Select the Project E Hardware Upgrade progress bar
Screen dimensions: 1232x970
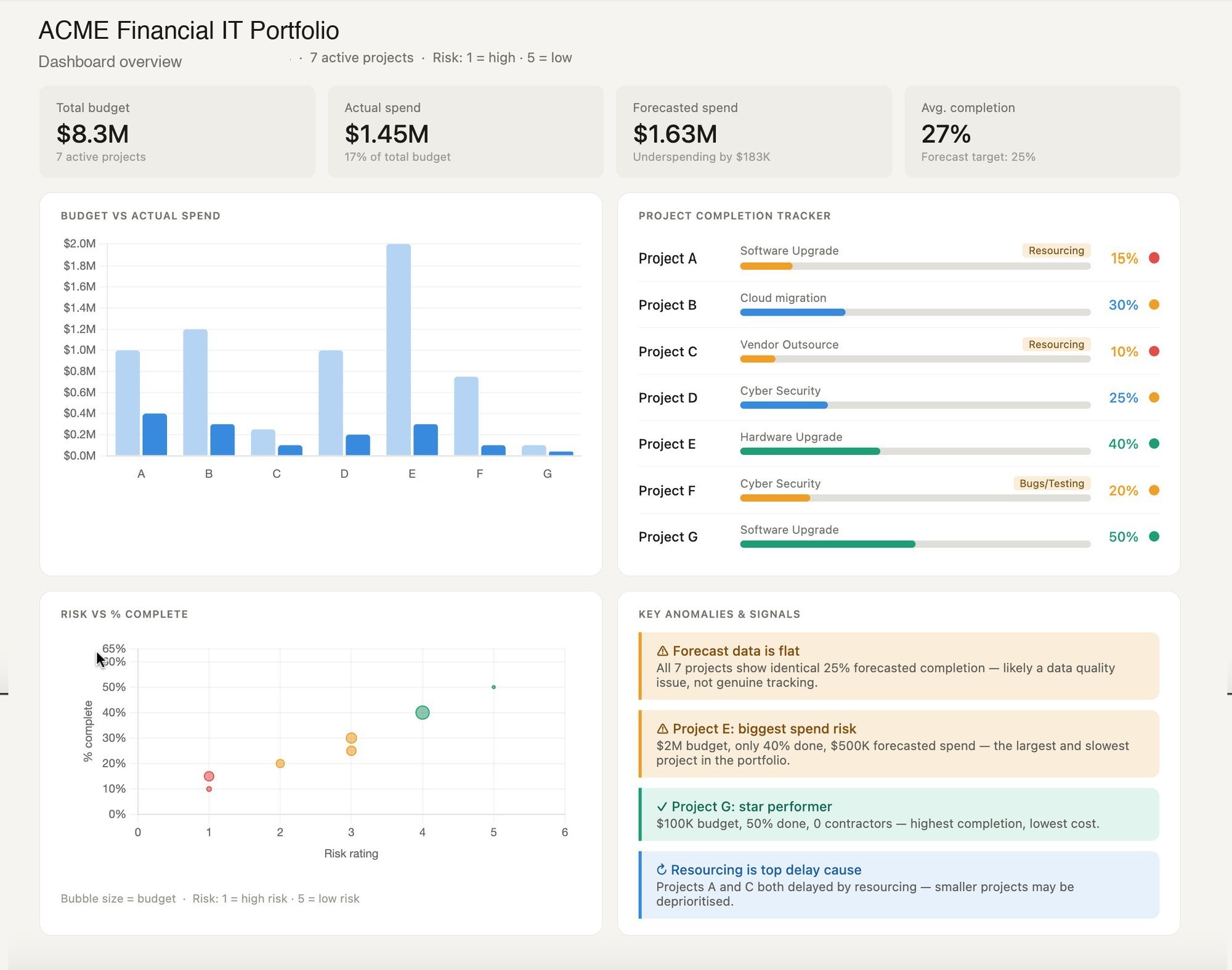(915, 452)
